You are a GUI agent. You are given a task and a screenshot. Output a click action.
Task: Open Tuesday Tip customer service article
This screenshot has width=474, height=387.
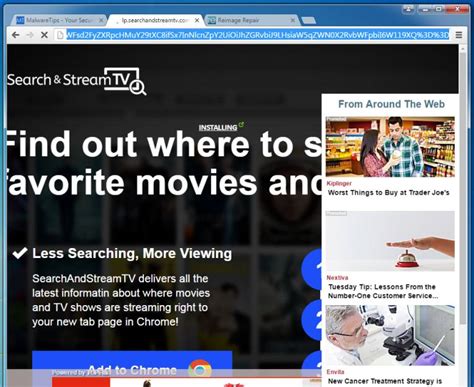click(x=383, y=291)
